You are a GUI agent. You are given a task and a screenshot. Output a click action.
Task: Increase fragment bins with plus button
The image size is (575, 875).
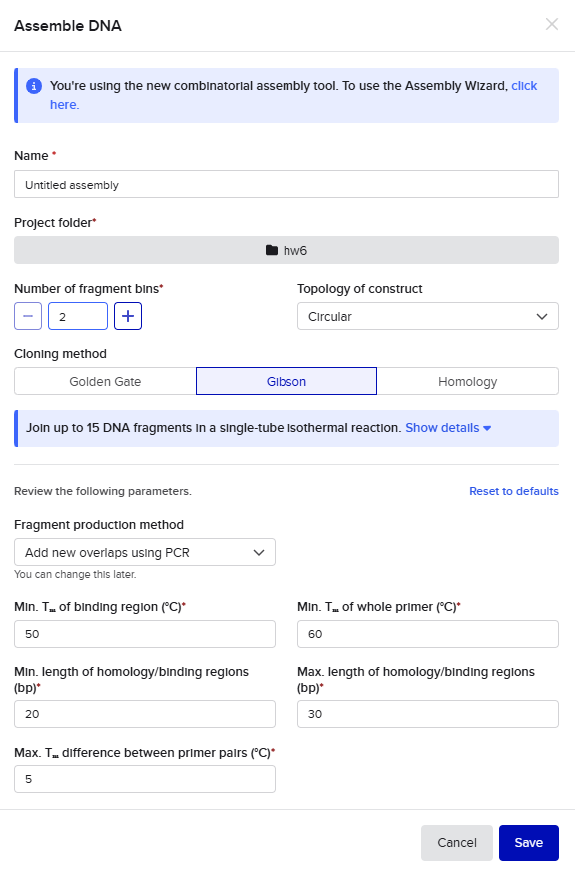128,316
